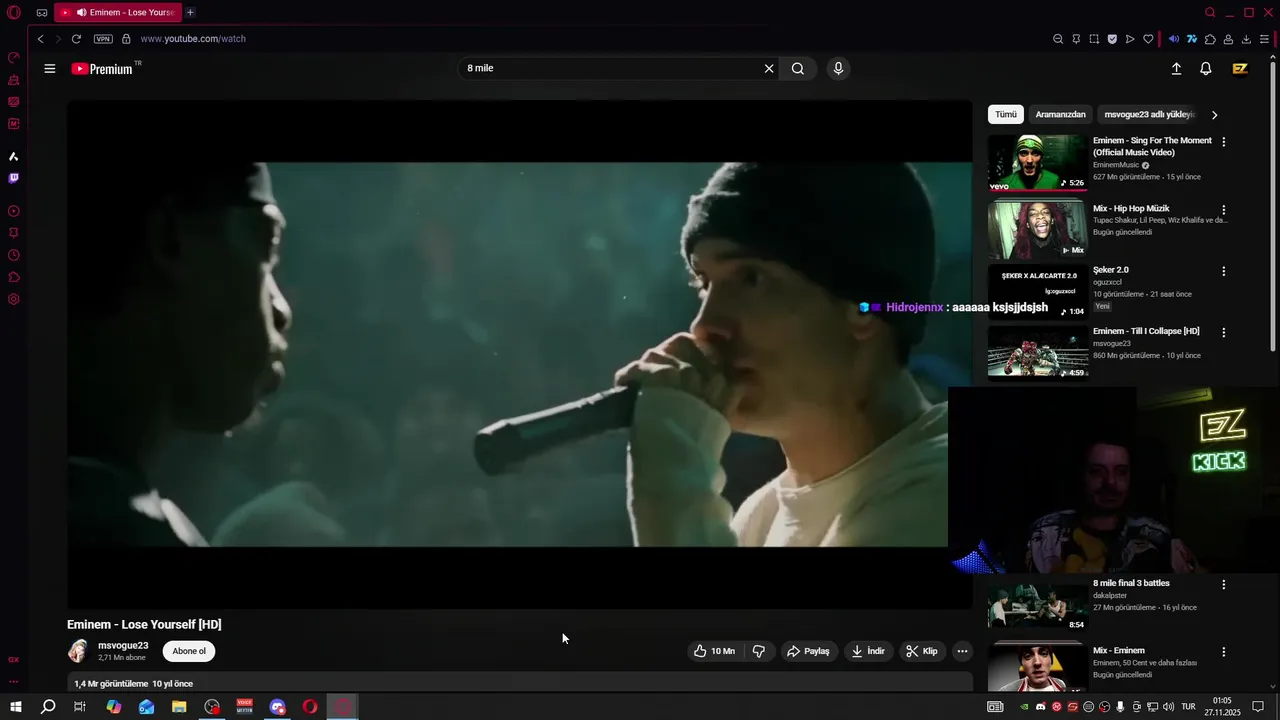Clear the search box with the X
1280x720 pixels.
click(x=769, y=69)
